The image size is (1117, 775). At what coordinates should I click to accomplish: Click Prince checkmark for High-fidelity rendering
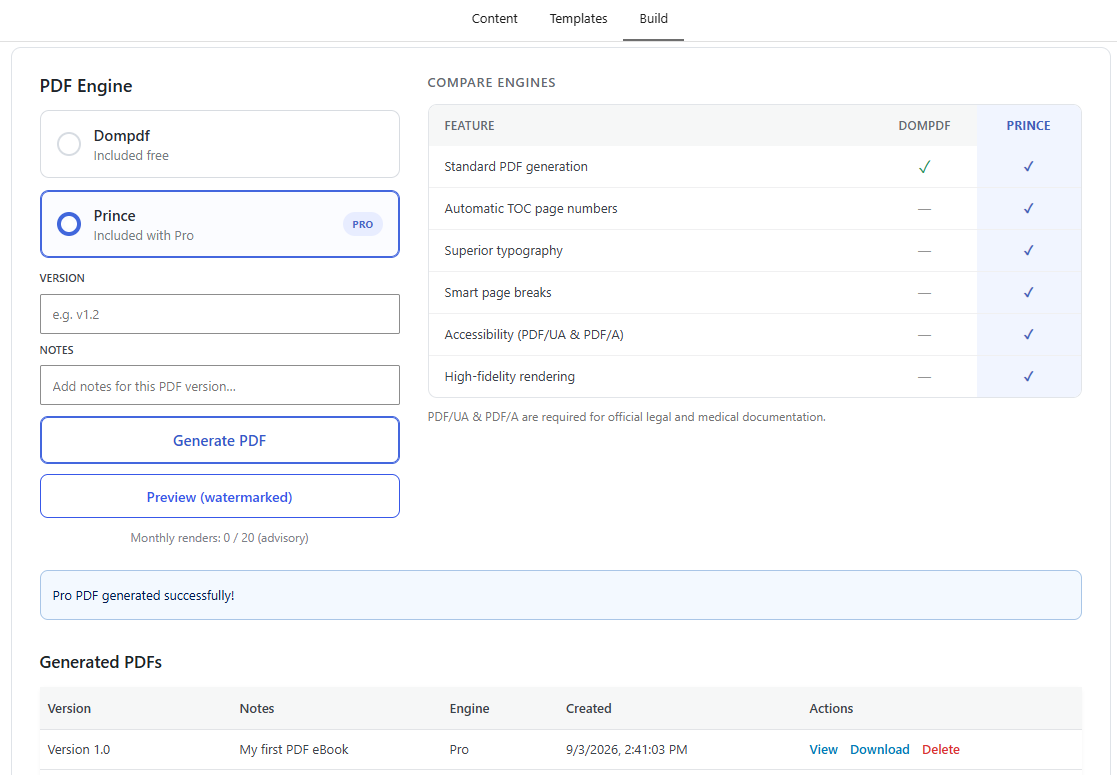pyautogui.click(x=1028, y=377)
